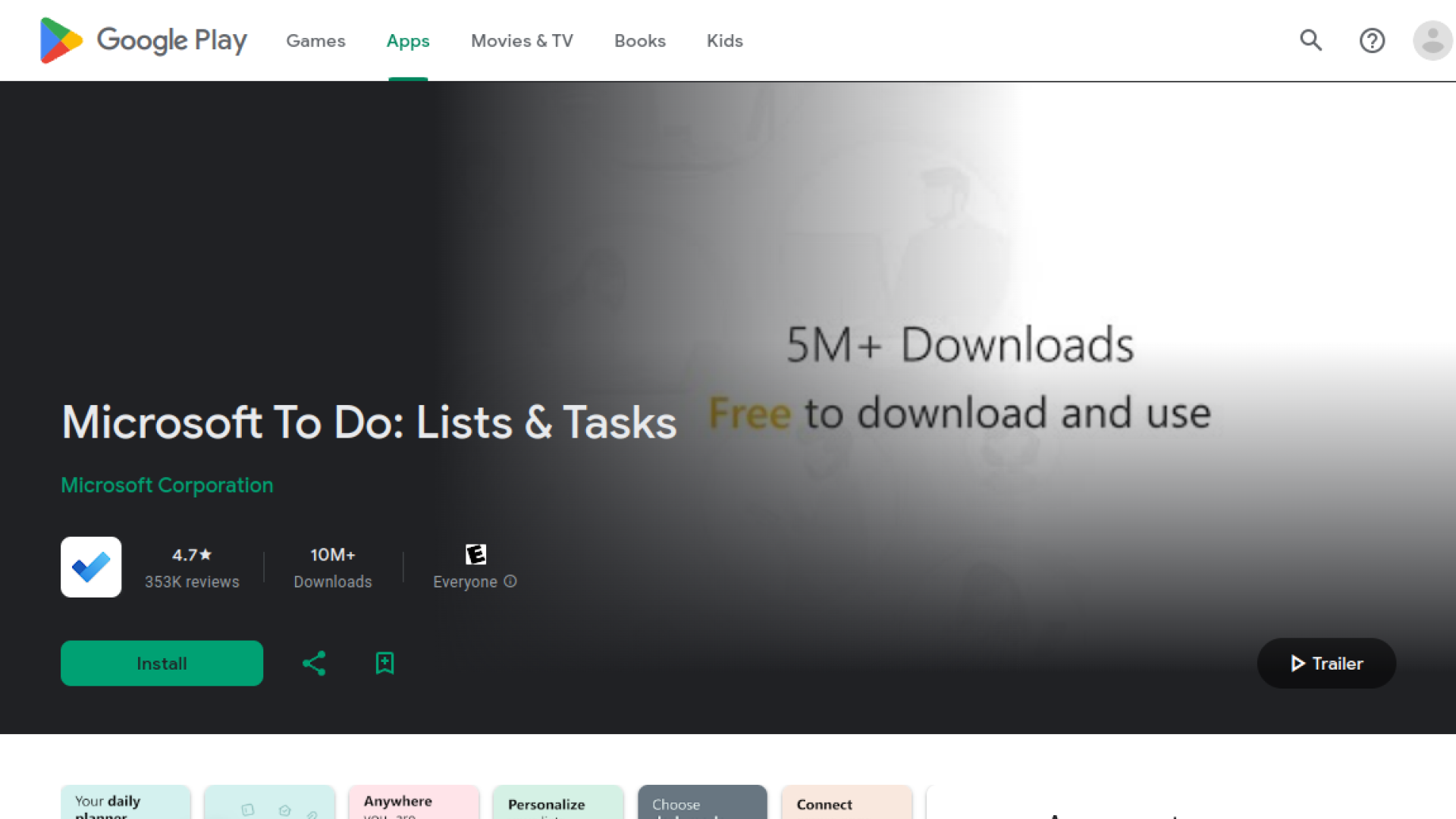Open Microsoft Corporation developer link
This screenshot has width=1456, height=819.
point(167,485)
